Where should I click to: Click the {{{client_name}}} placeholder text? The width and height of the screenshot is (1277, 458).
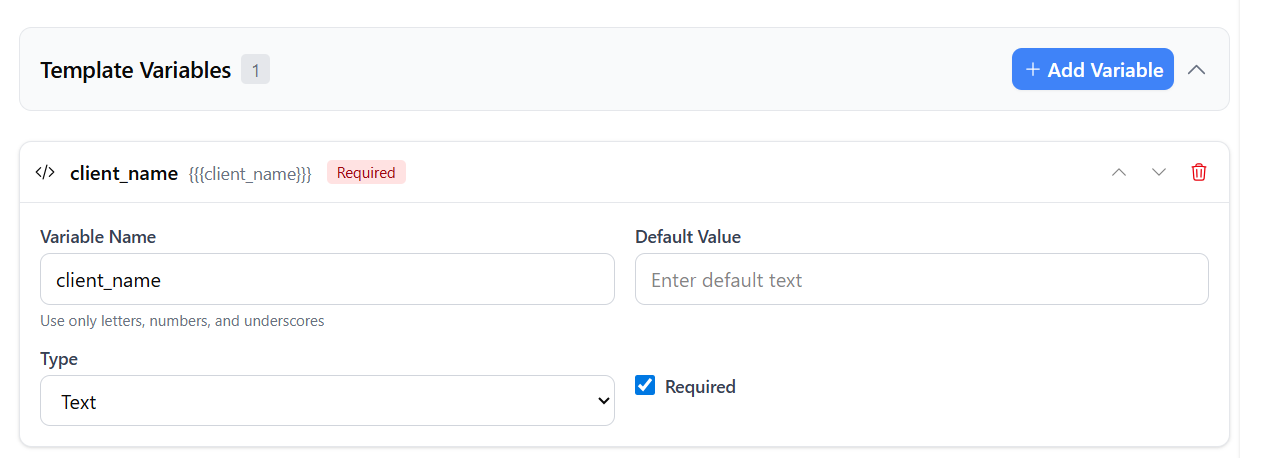pyautogui.click(x=250, y=174)
